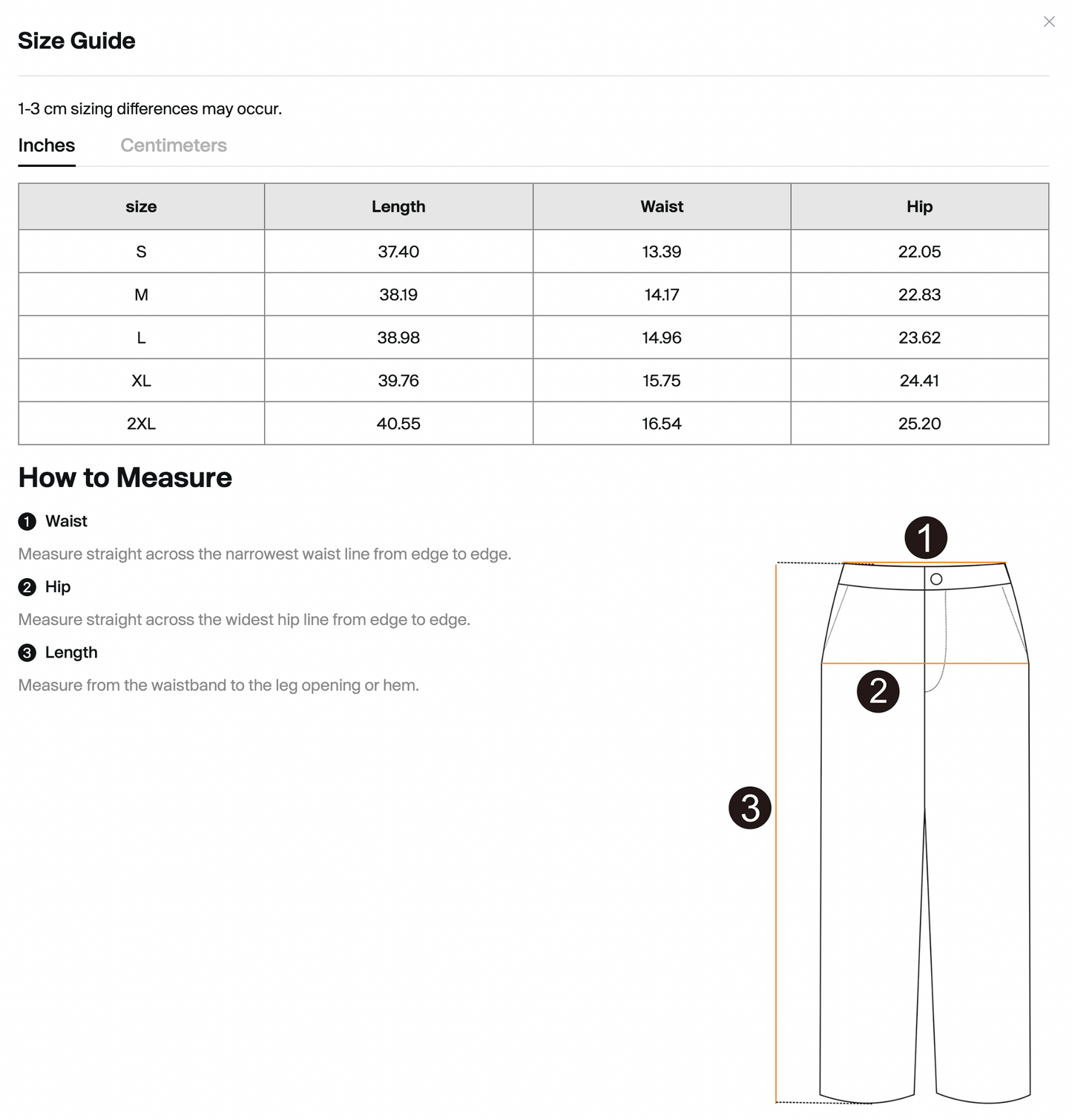Click the circled 3 next to Length heading
Viewport: 1072px width, 1120px height.
pos(27,652)
